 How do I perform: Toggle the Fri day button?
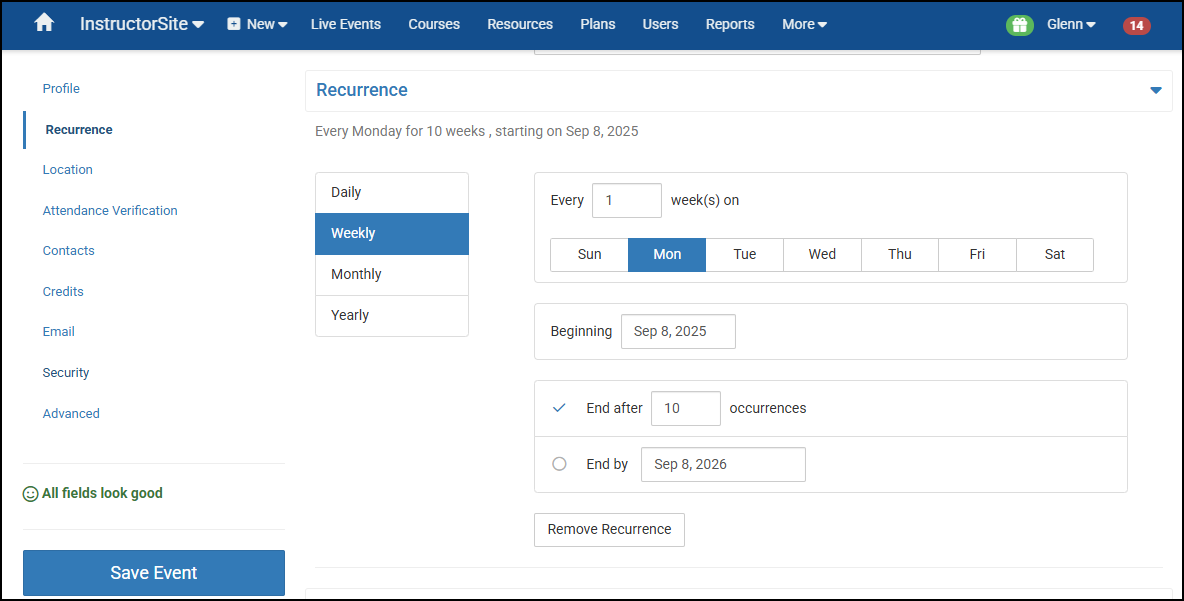(x=977, y=255)
